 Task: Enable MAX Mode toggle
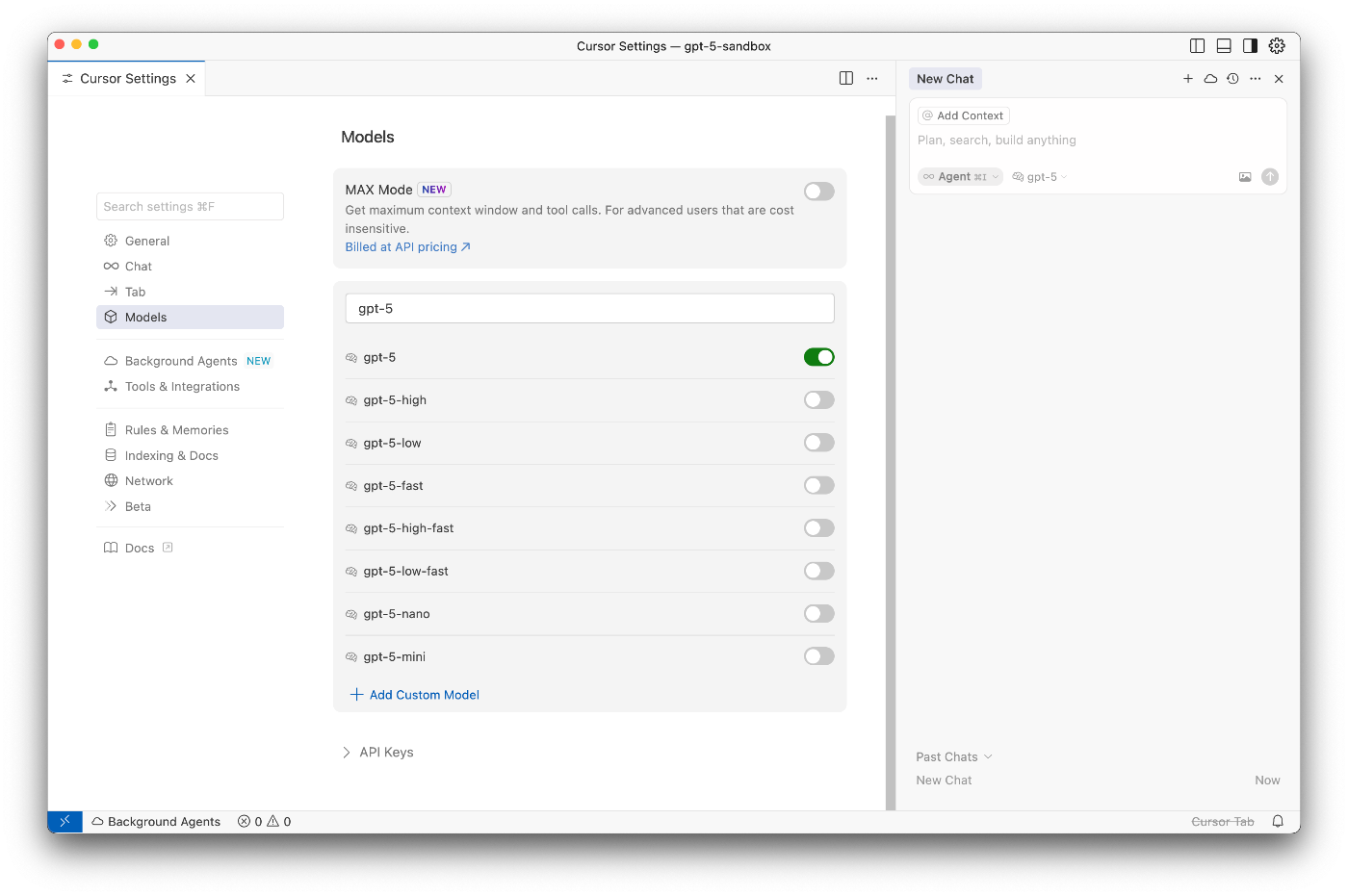pyautogui.click(x=819, y=192)
